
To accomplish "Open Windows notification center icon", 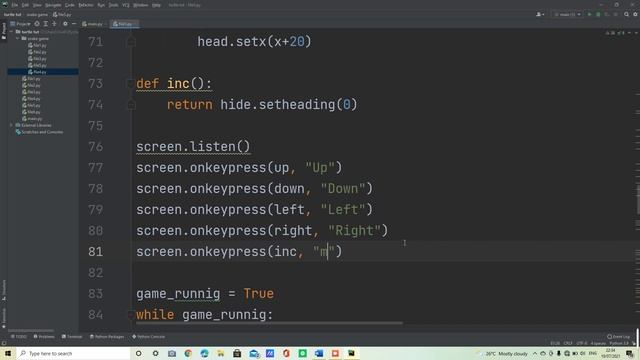I will coord(630,353).
